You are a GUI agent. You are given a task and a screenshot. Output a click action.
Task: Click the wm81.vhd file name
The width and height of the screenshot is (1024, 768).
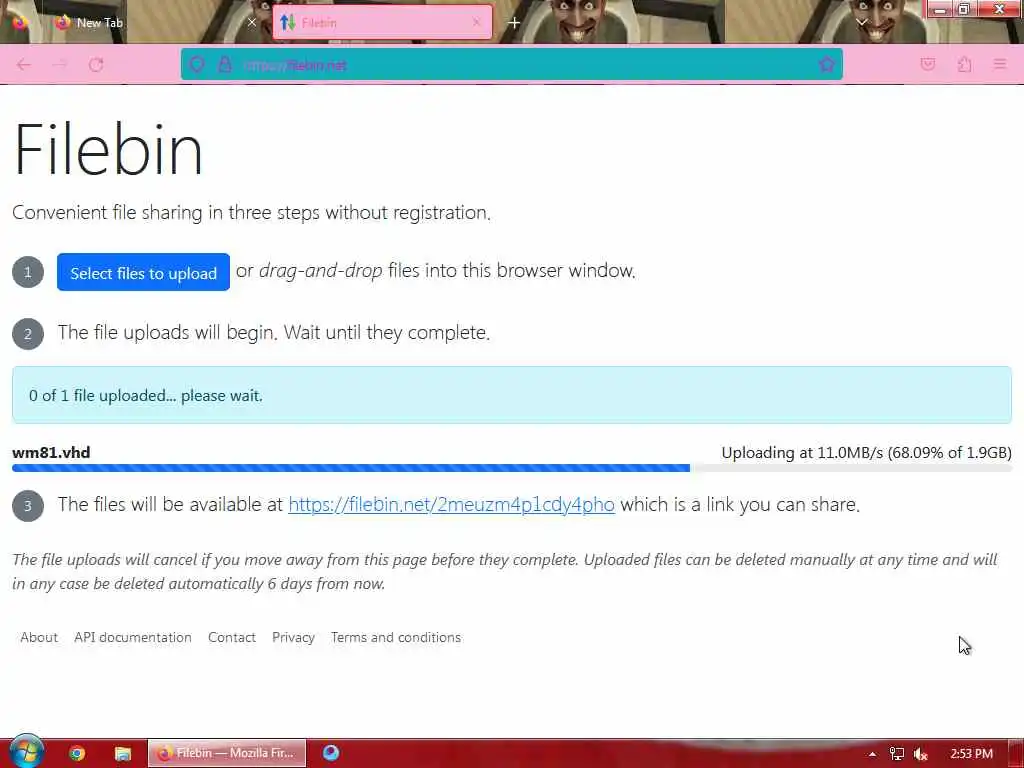[x=51, y=453]
